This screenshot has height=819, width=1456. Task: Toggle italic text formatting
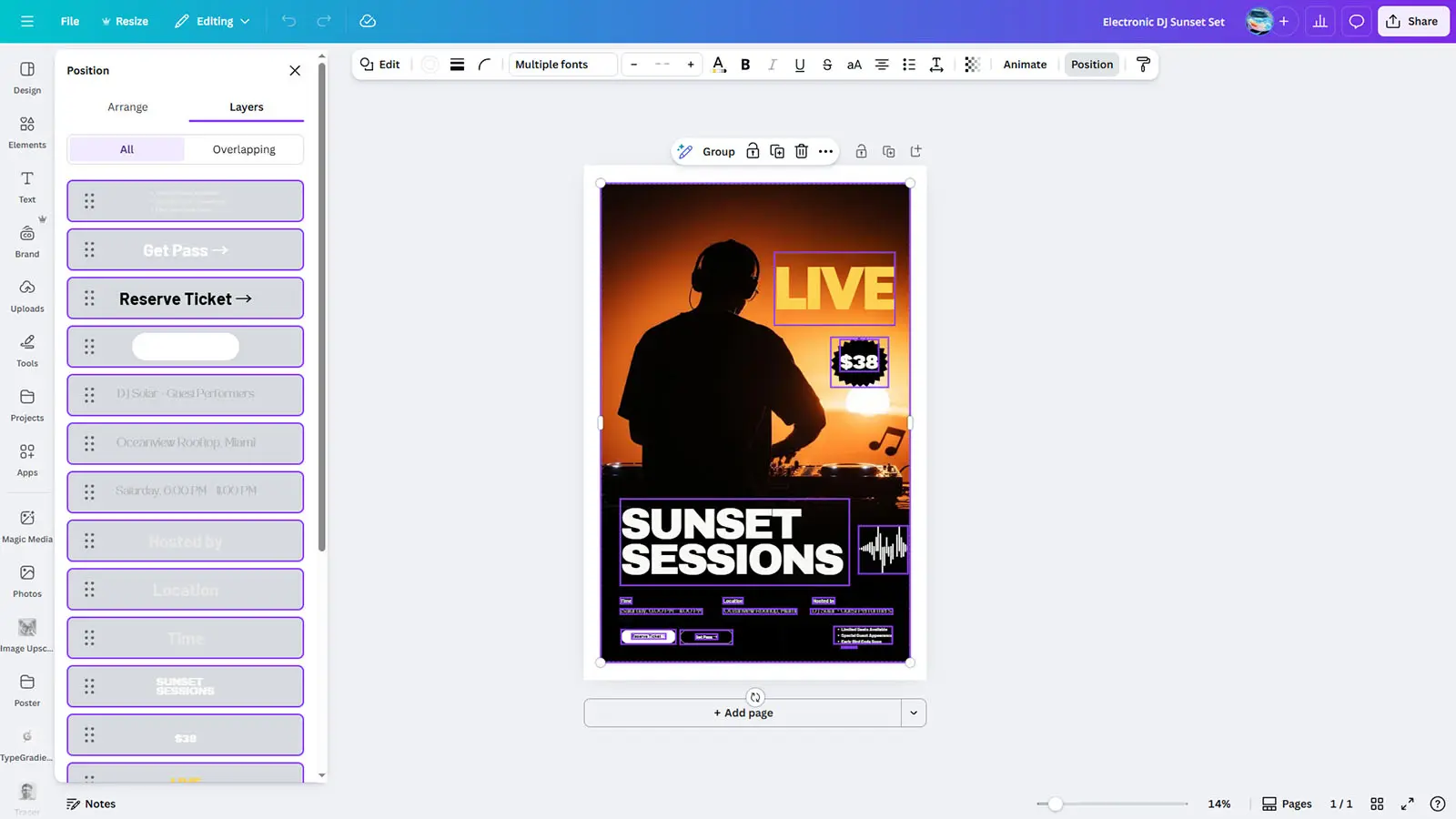772,65
